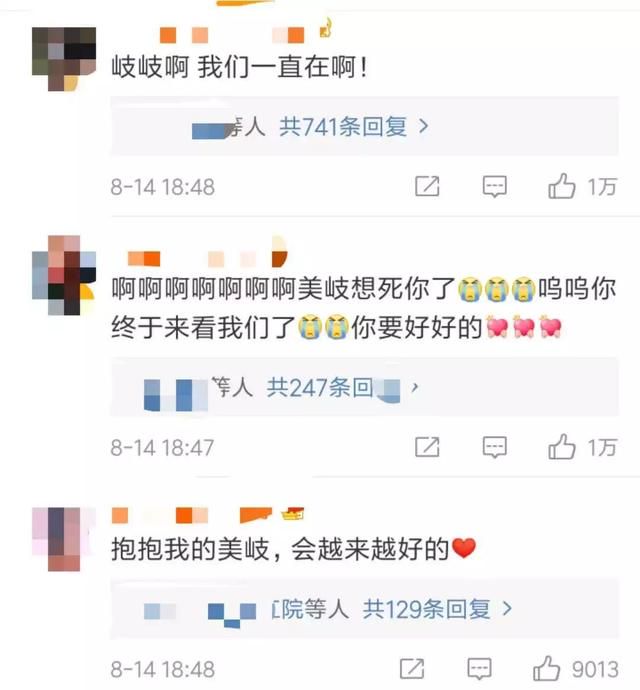Open the third commenter's avatar
The height and width of the screenshot is (690, 640).
[x=64, y=539]
